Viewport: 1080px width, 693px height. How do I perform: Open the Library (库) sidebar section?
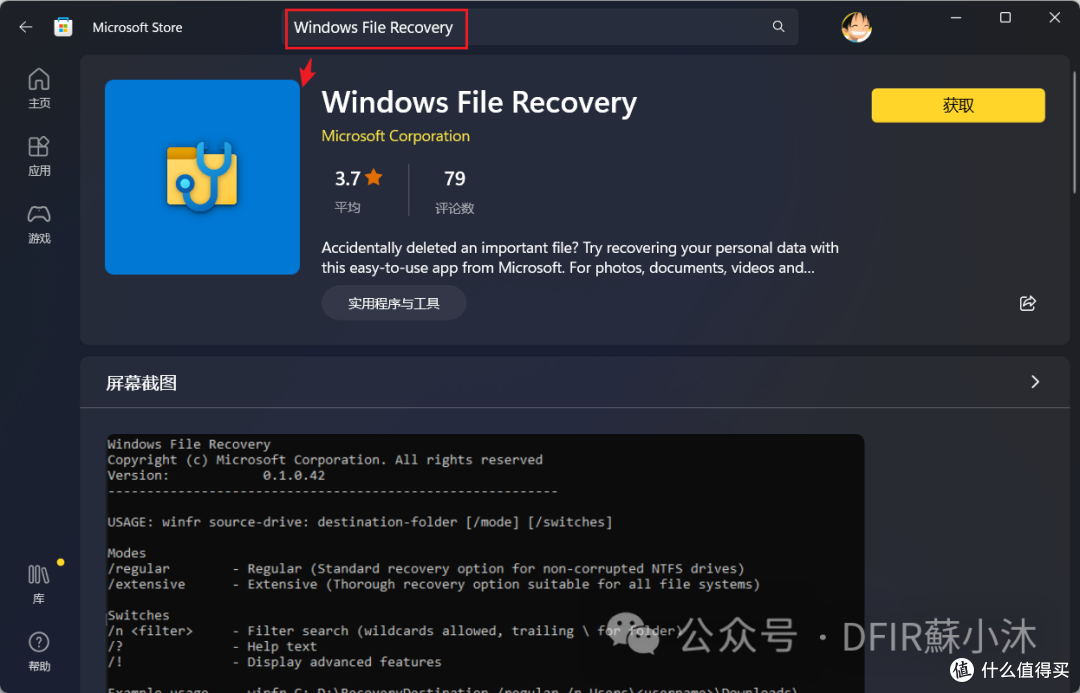(x=39, y=584)
